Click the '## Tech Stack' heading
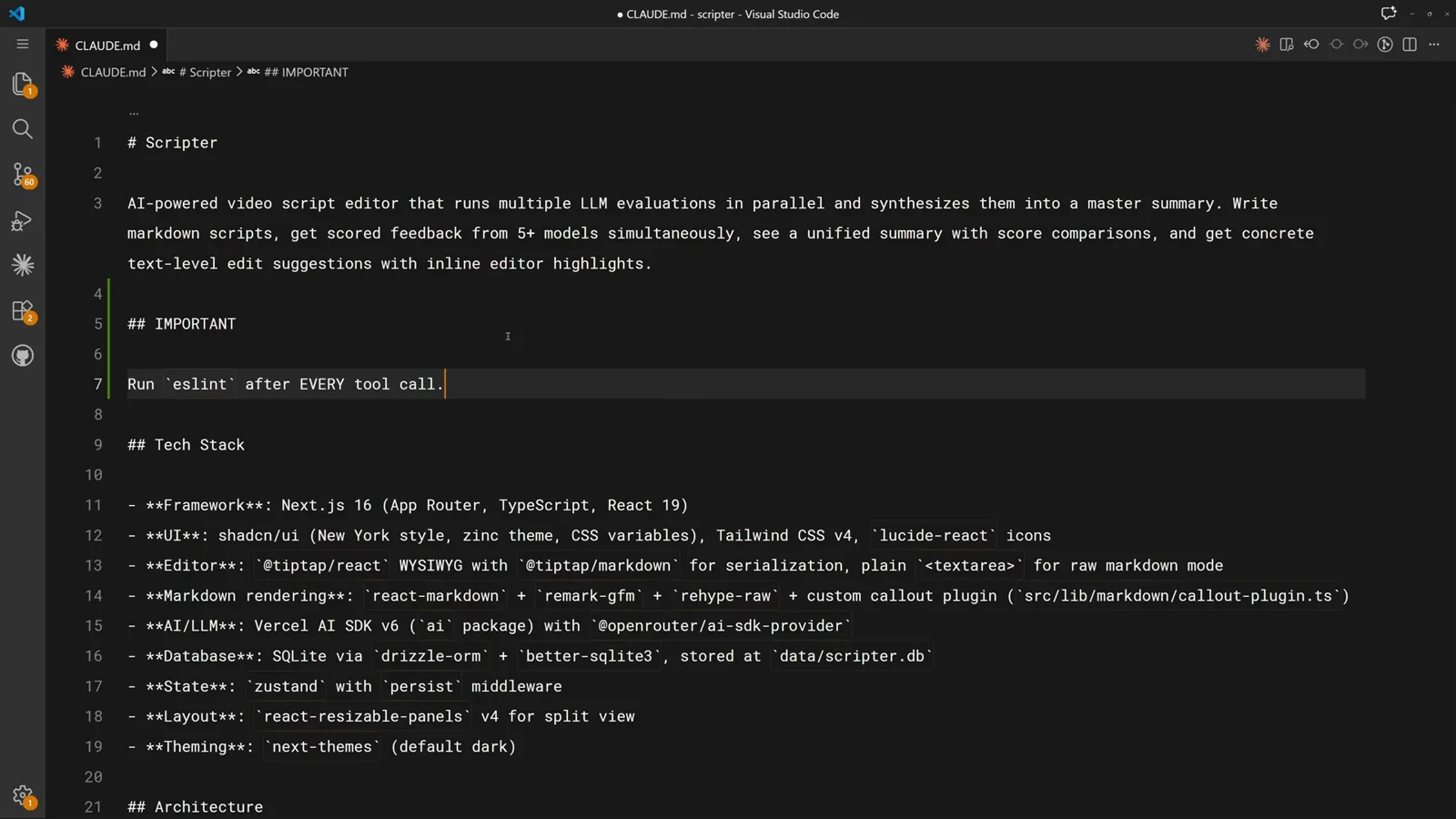Image resolution: width=1456 pixels, height=819 pixels. (187, 445)
